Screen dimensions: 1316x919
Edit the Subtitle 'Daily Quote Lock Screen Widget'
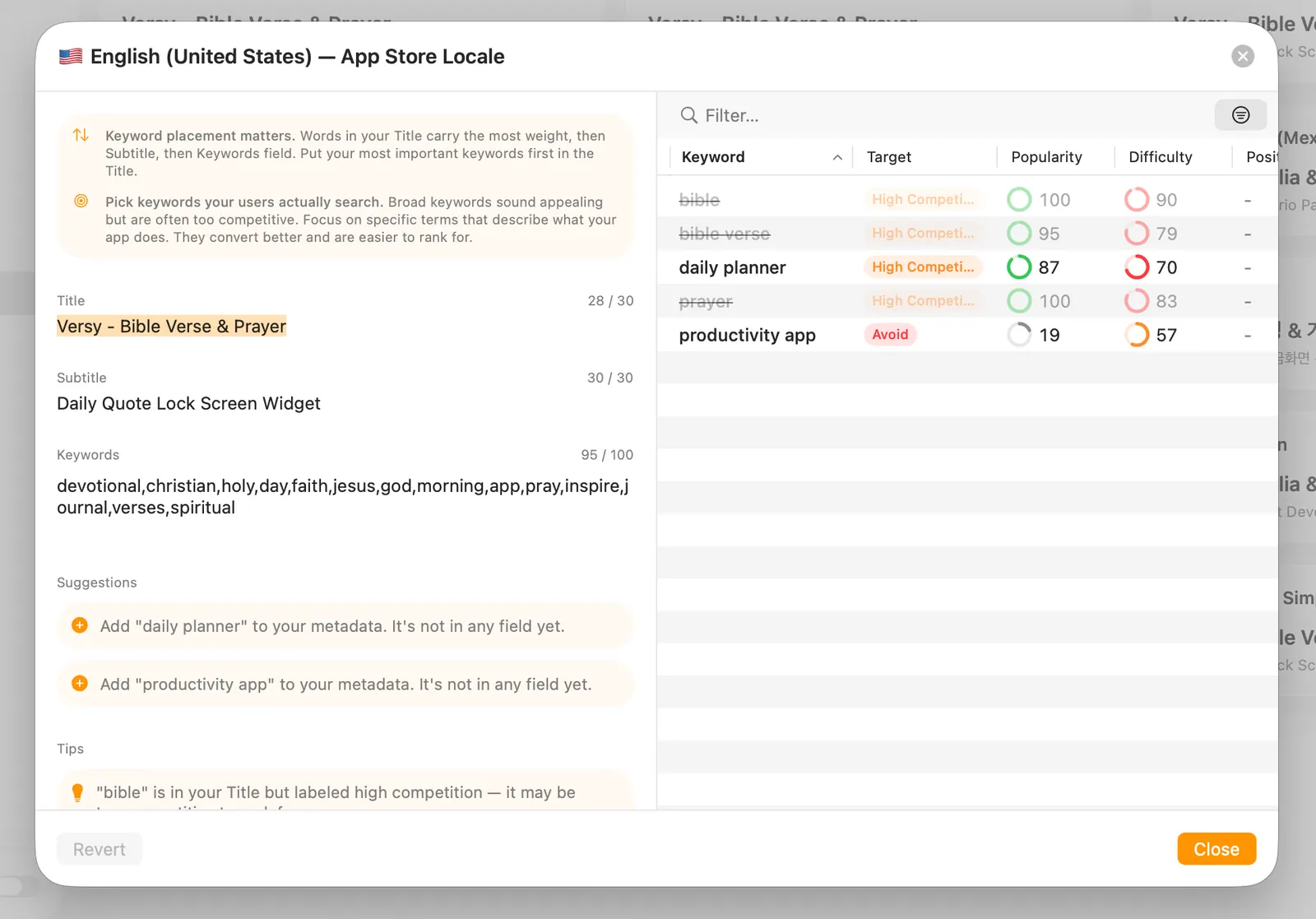pyautogui.click(x=188, y=404)
